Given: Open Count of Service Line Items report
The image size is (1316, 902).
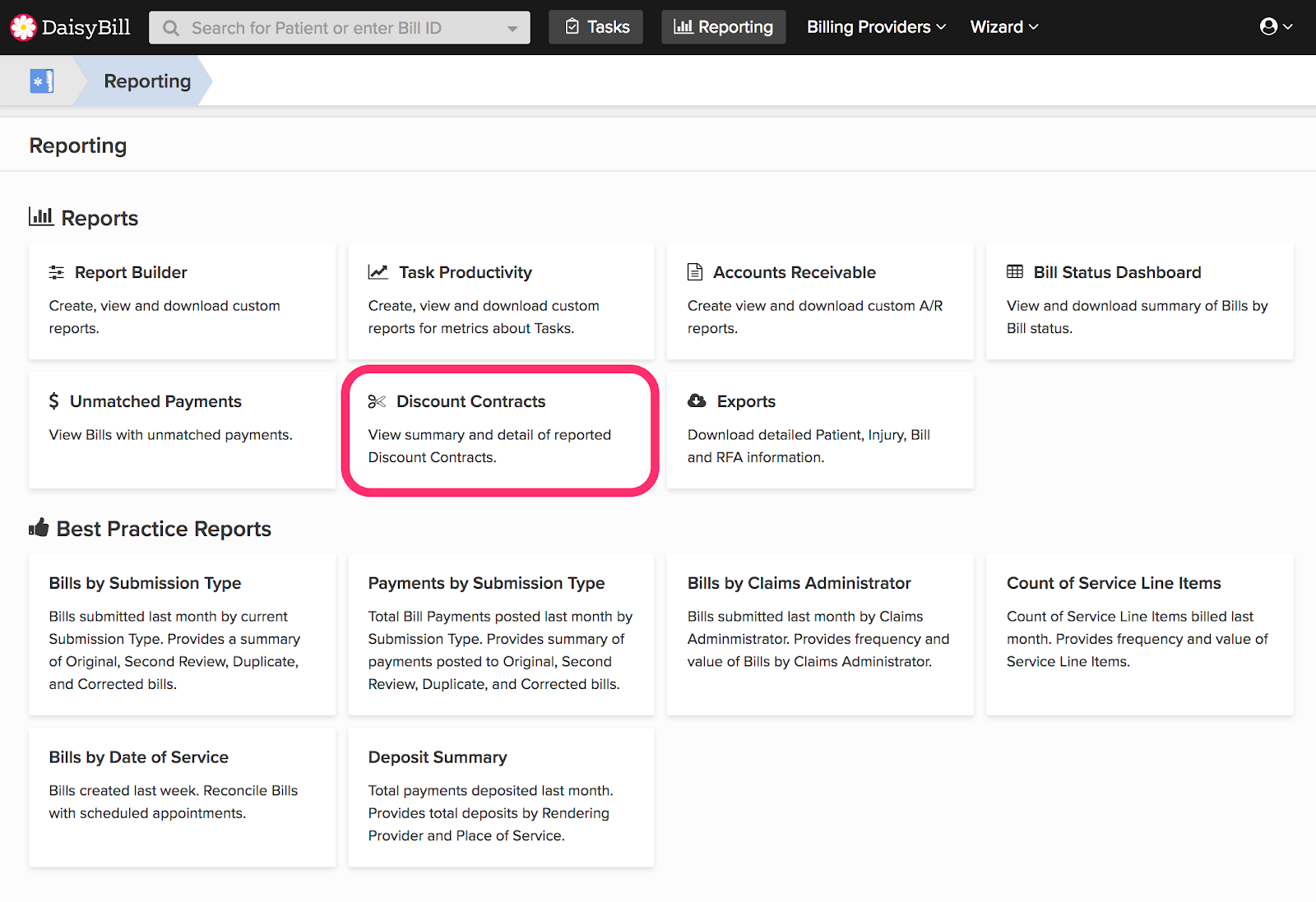Looking at the screenshot, I should (x=1139, y=635).
